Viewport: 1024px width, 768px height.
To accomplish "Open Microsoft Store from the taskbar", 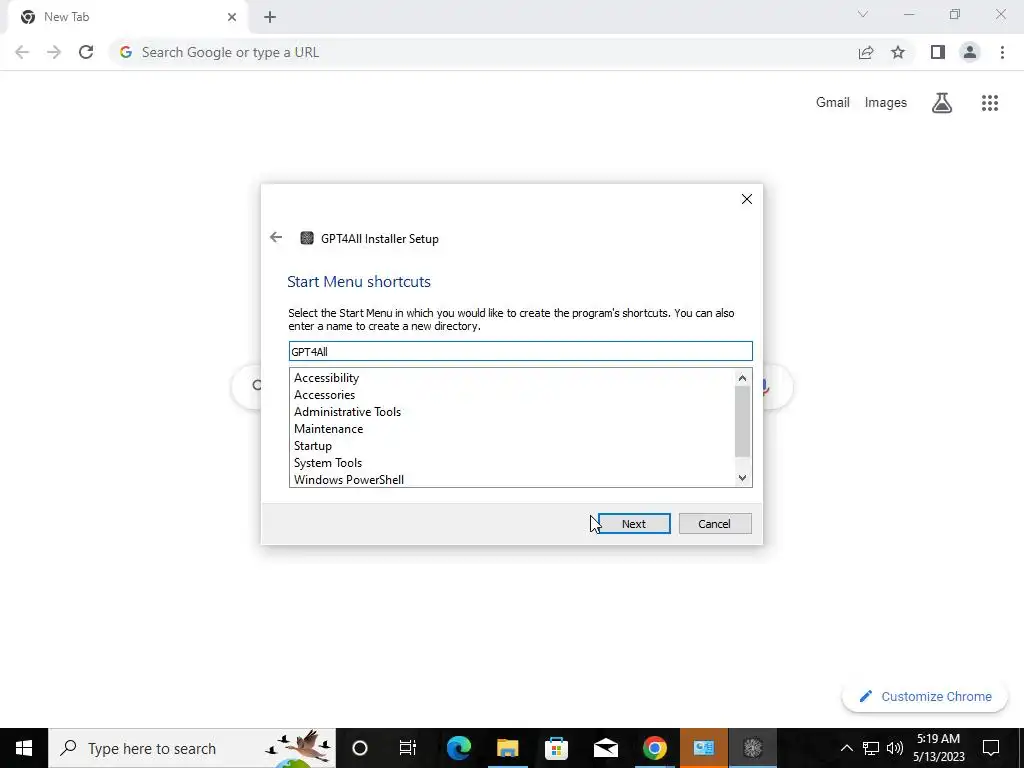I will pyautogui.click(x=556, y=748).
